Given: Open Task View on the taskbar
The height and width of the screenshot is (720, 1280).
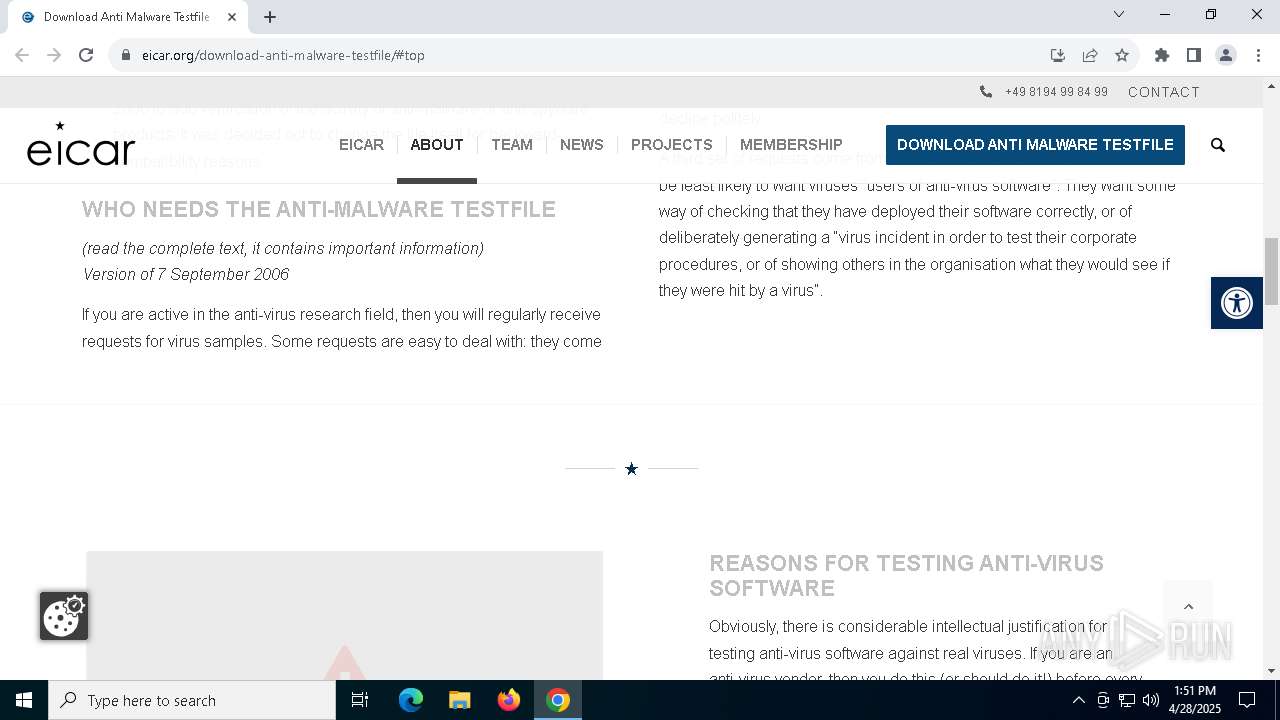Looking at the screenshot, I should pos(360,700).
